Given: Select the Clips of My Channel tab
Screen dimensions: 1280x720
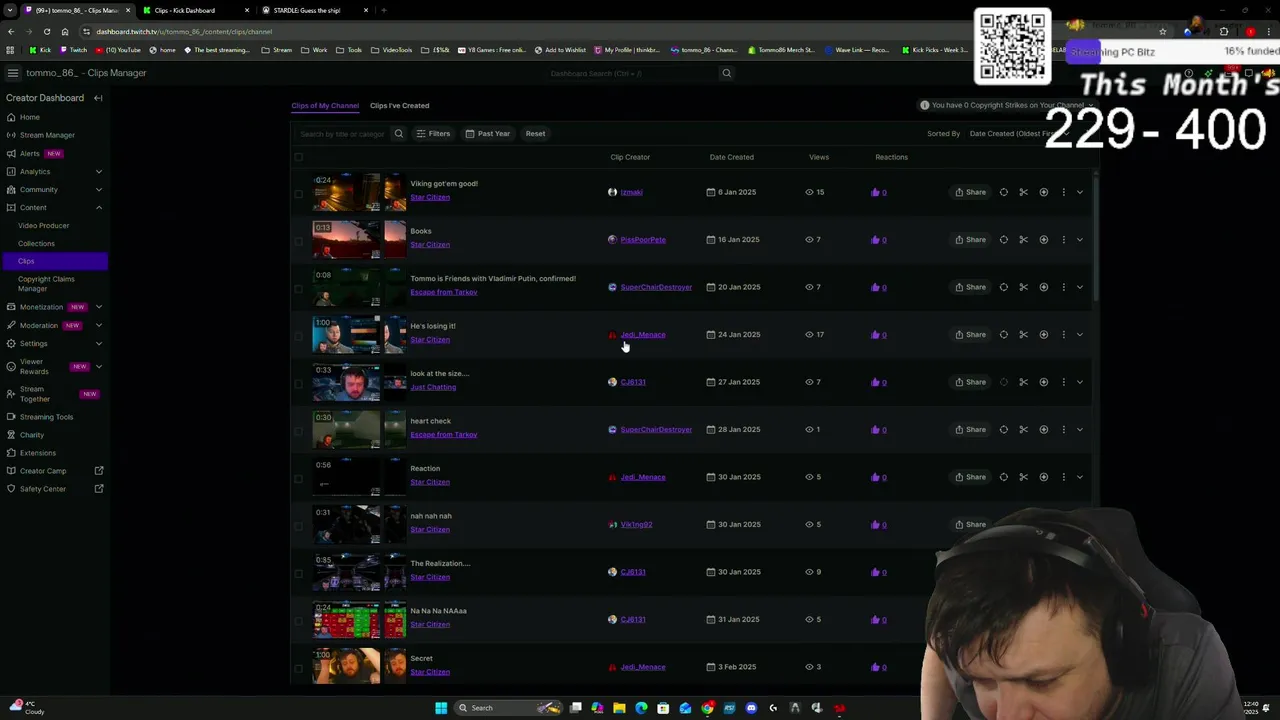Looking at the screenshot, I should coord(325,105).
